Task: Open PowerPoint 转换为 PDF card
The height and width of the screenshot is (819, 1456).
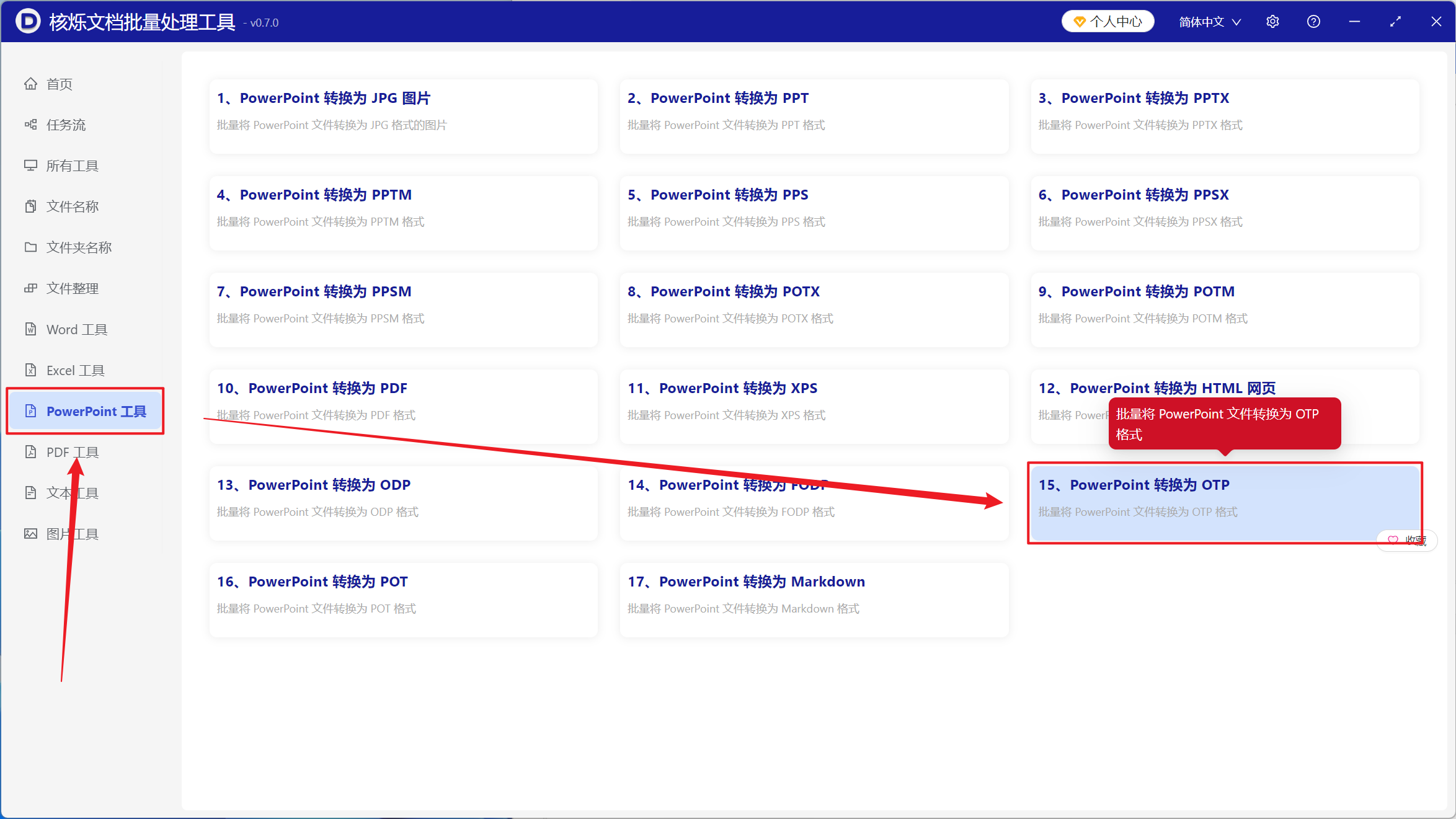Action: 403,407
